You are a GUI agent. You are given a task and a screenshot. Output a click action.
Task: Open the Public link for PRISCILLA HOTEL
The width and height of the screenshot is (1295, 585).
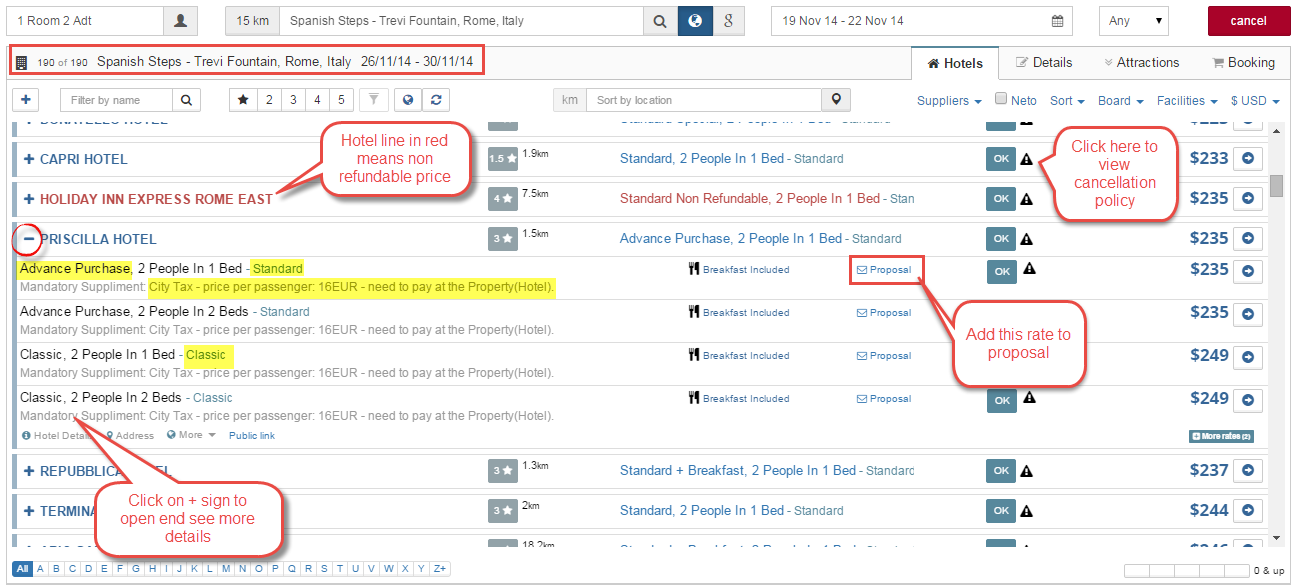(x=252, y=436)
